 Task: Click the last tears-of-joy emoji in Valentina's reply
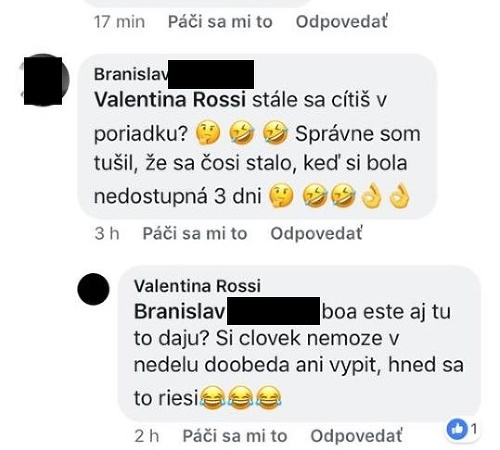coord(269,398)
